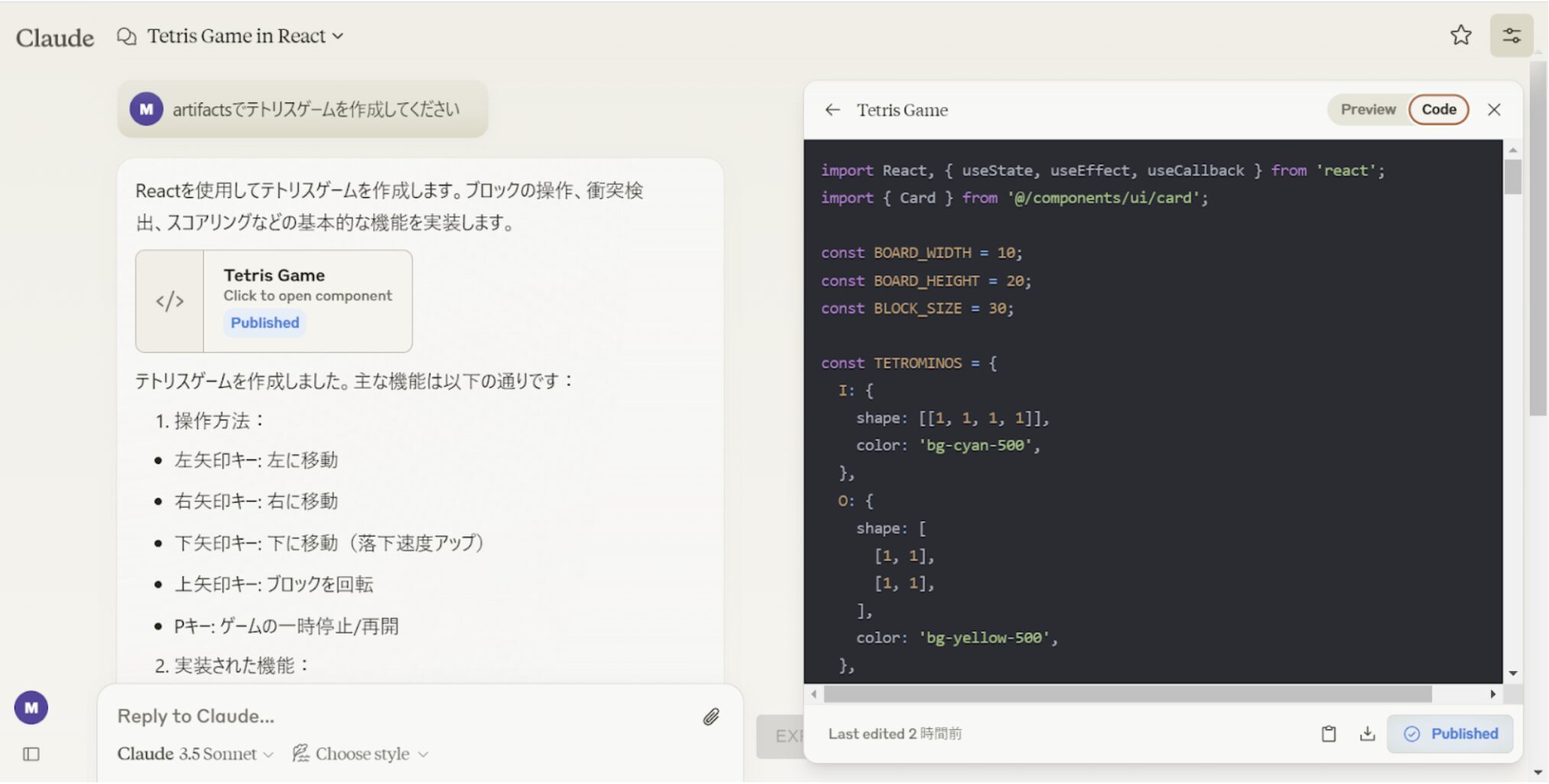Click the Reply to Claude input field
This screenshot has width=1549, height=784.
[x=398, y=716]
